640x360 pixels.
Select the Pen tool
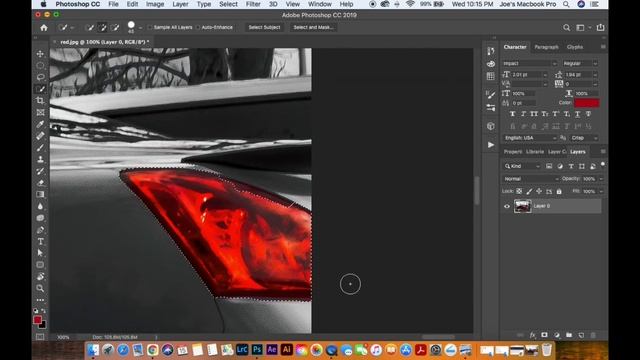point(40,230)
